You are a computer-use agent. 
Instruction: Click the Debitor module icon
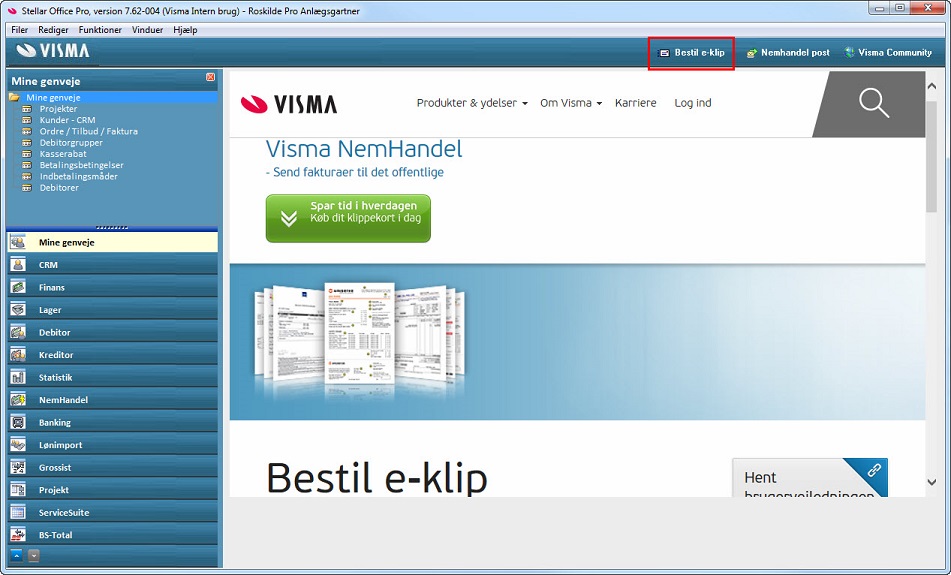click(18, 332)
